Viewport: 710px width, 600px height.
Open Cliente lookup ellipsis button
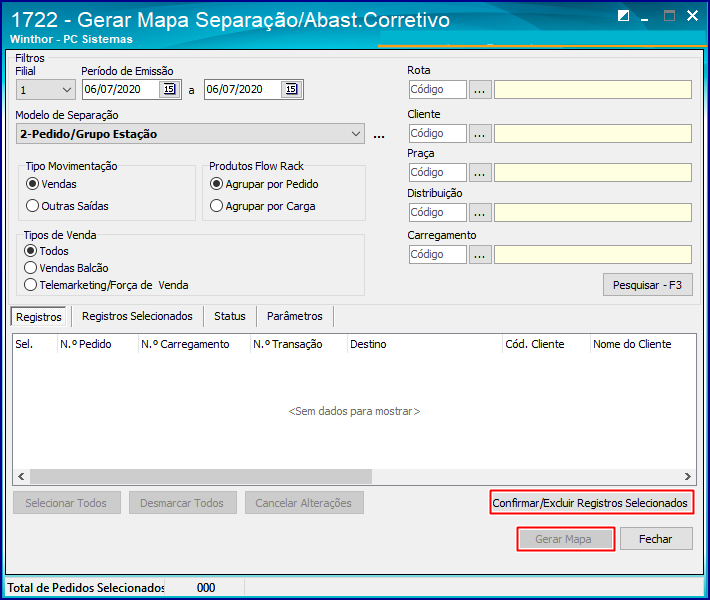pos(480,134)
